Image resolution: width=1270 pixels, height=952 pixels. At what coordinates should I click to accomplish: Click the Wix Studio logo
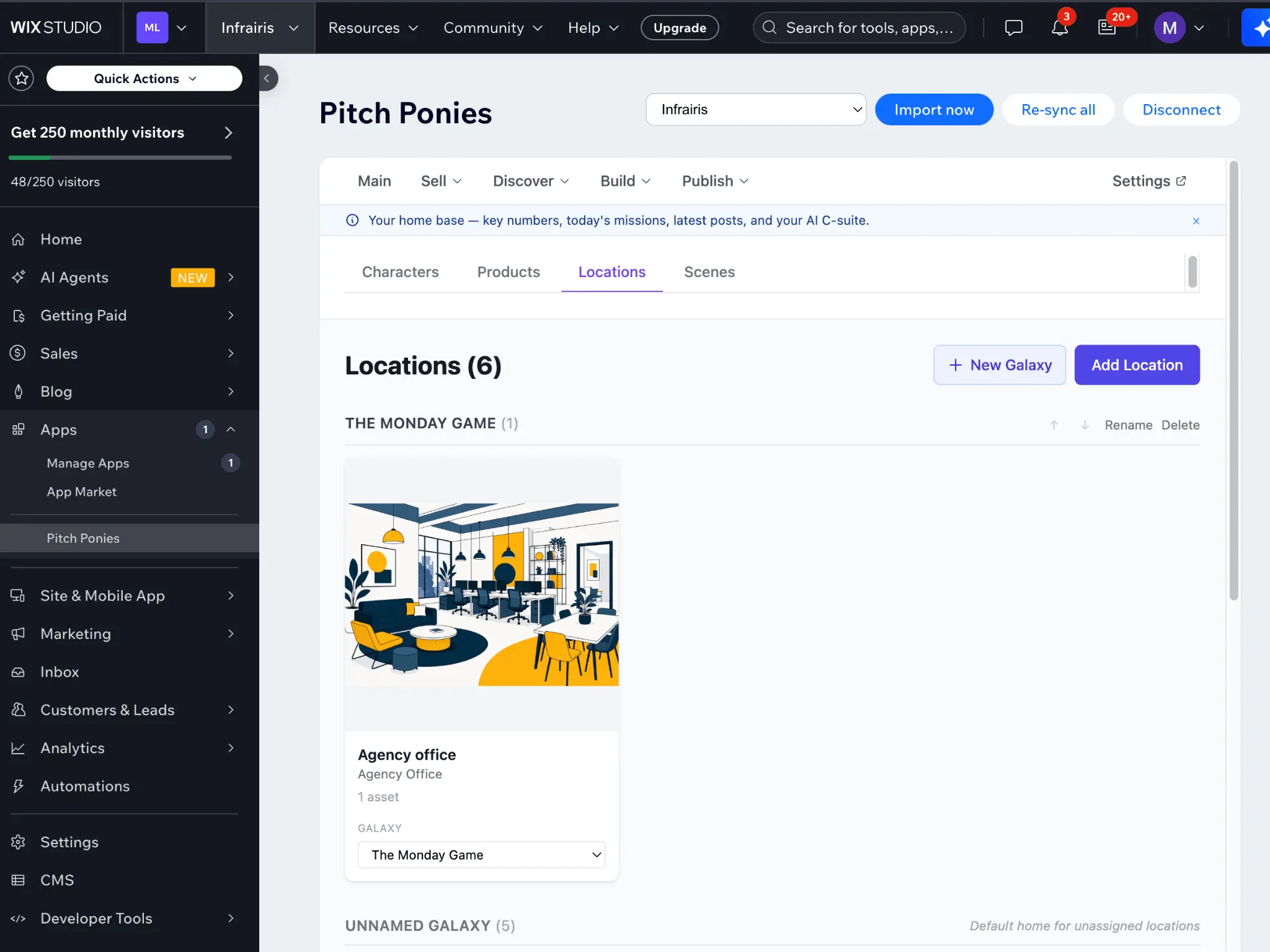(x=56, y=27)
